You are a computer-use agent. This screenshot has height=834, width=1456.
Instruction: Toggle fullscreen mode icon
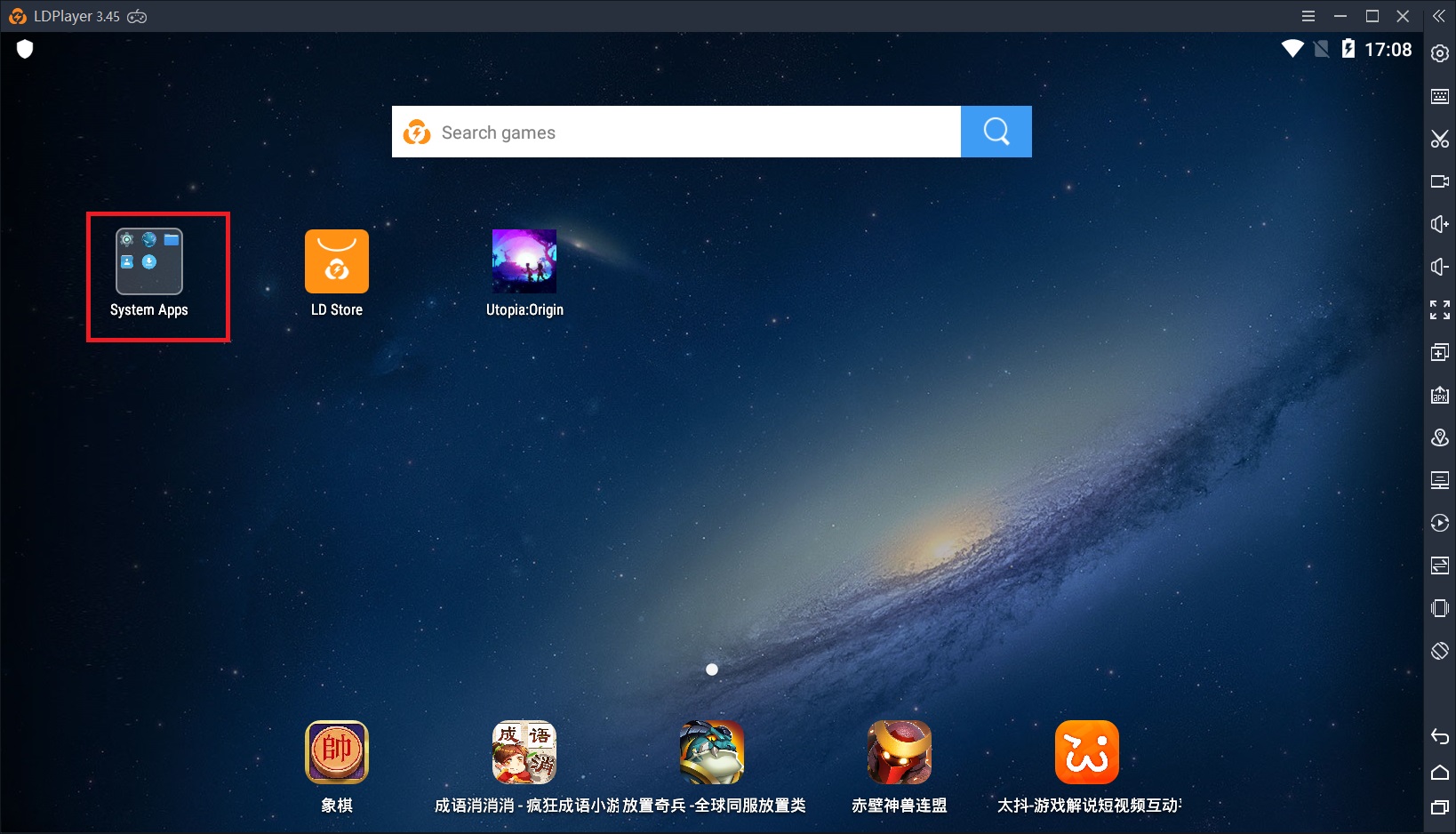pos(1439,309)
